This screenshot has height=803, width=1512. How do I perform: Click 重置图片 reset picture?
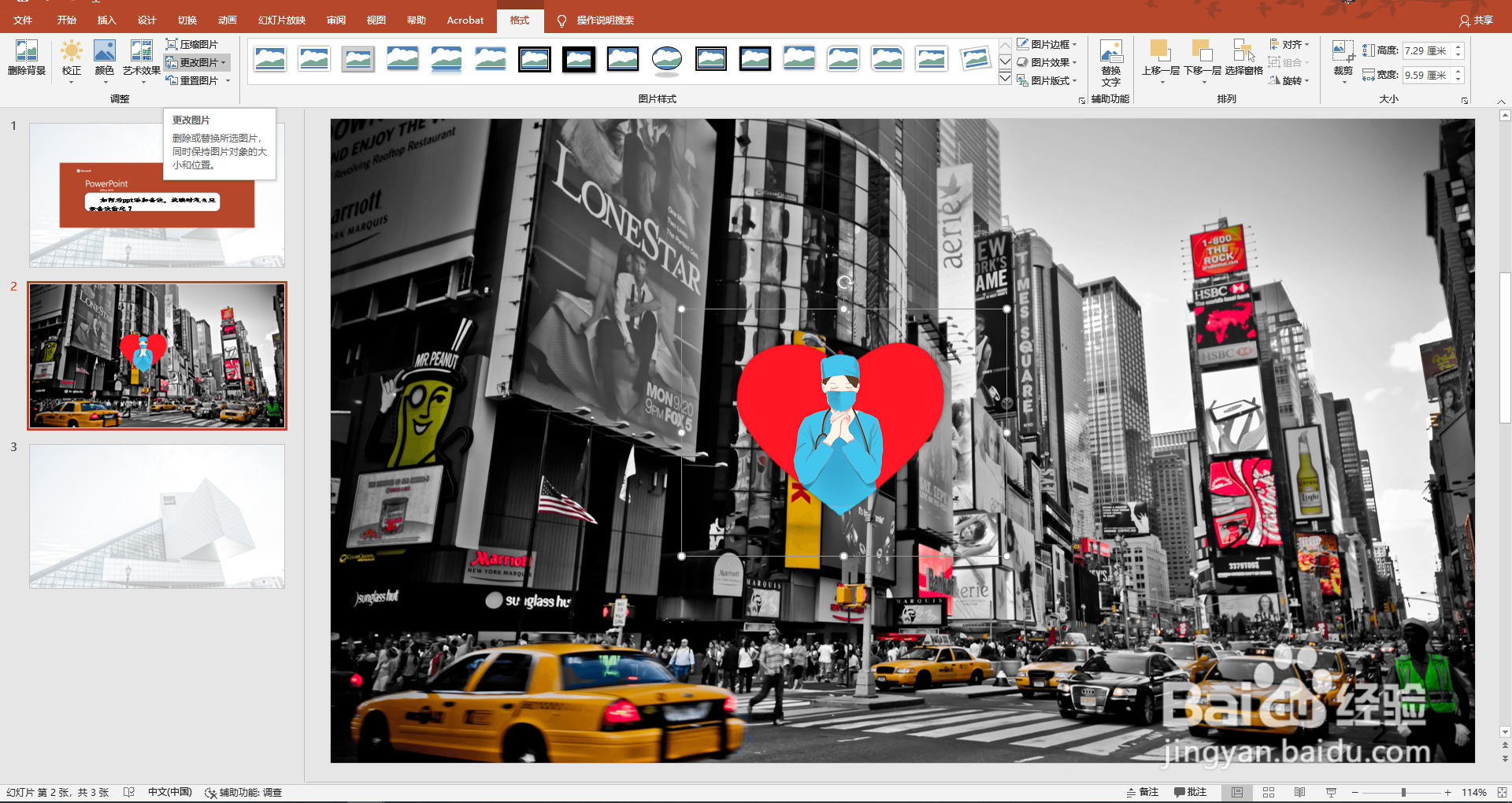[192, 80]
